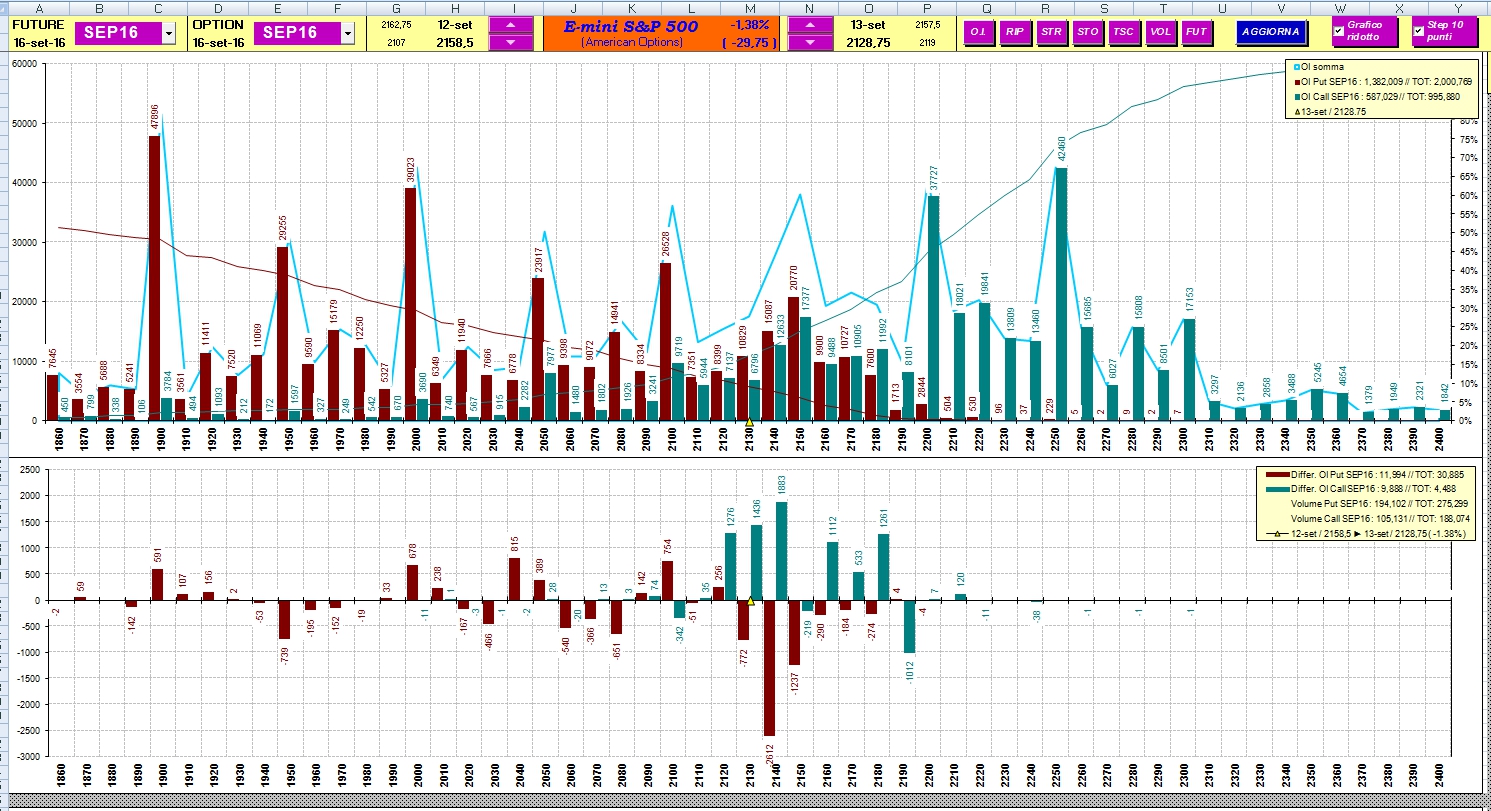Screen dimensions: 1491x811
Task: Click the call difference bar labeled 1883
Action: click(x=780, y=551)
